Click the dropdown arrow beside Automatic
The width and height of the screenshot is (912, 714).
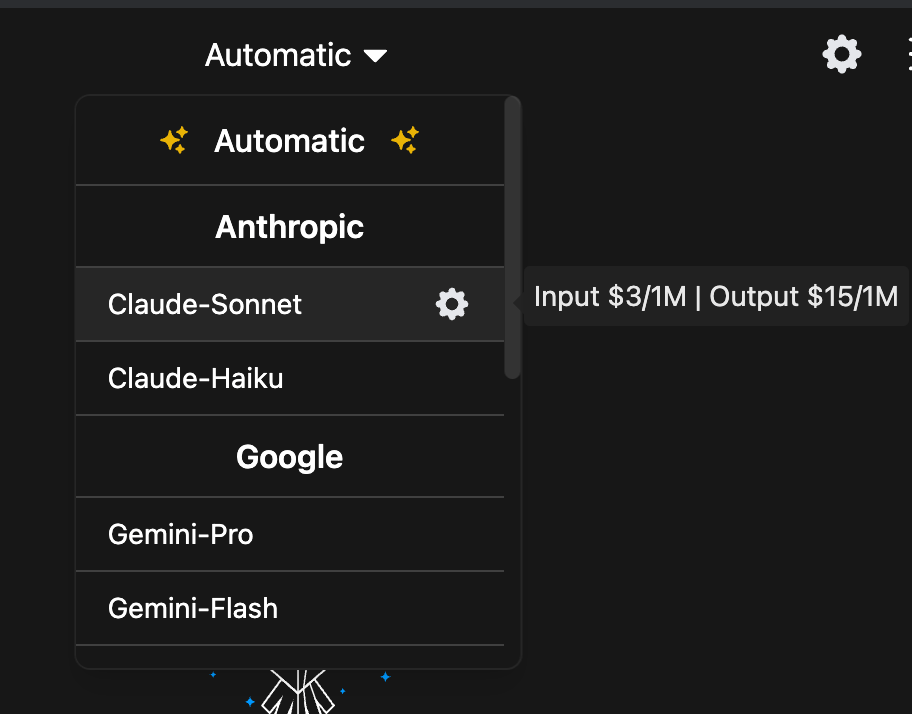375,56
